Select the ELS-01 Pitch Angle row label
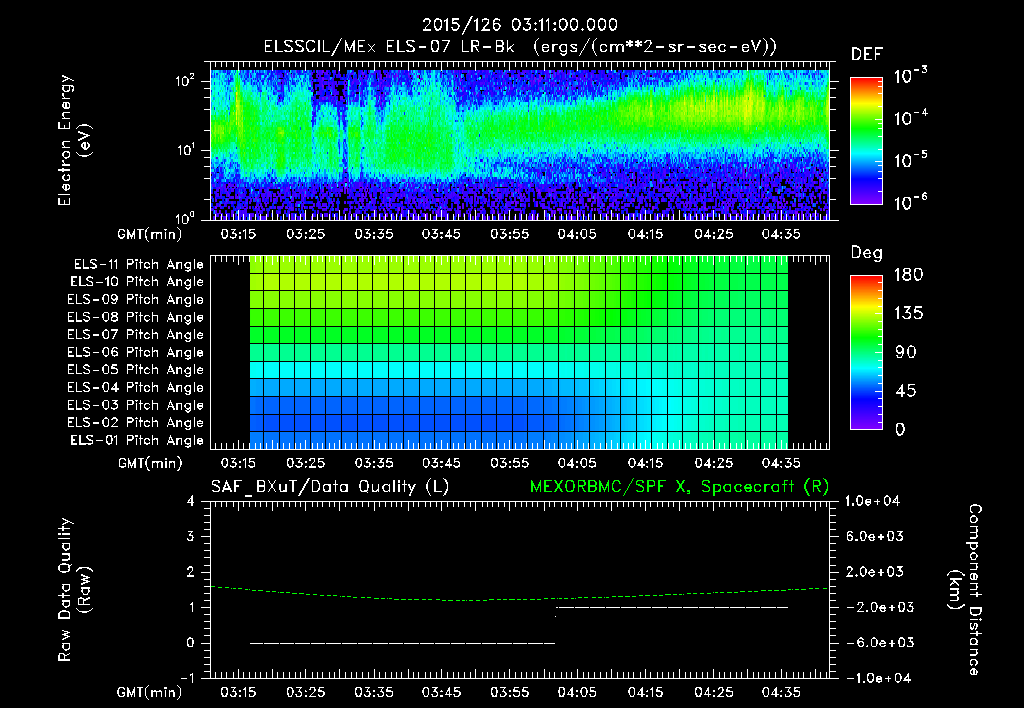 coord(136,440)
